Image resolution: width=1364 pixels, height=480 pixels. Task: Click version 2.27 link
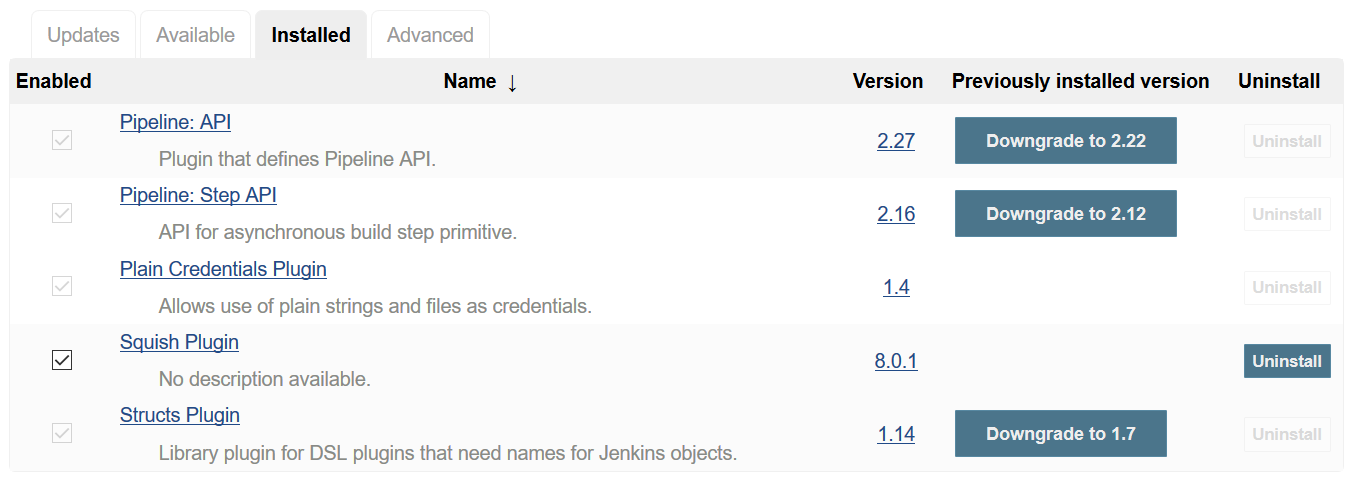point(895,141)
